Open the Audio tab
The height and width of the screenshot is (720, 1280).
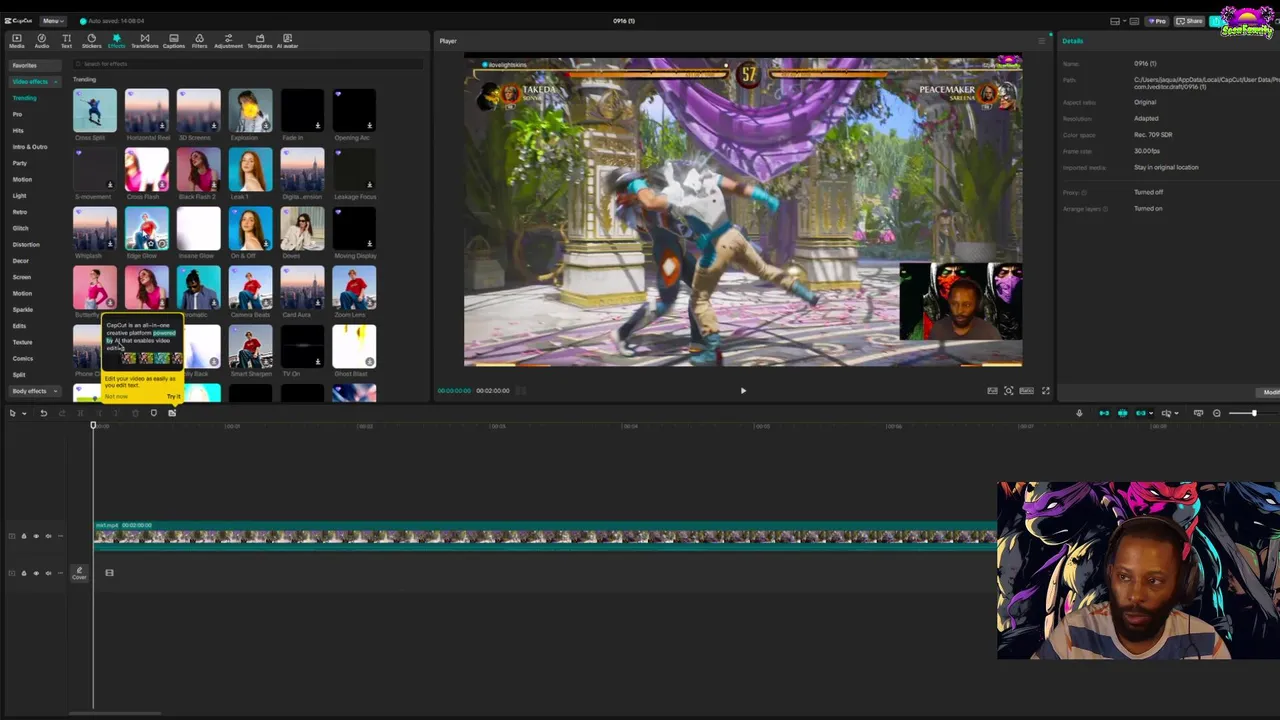(41, 41)
